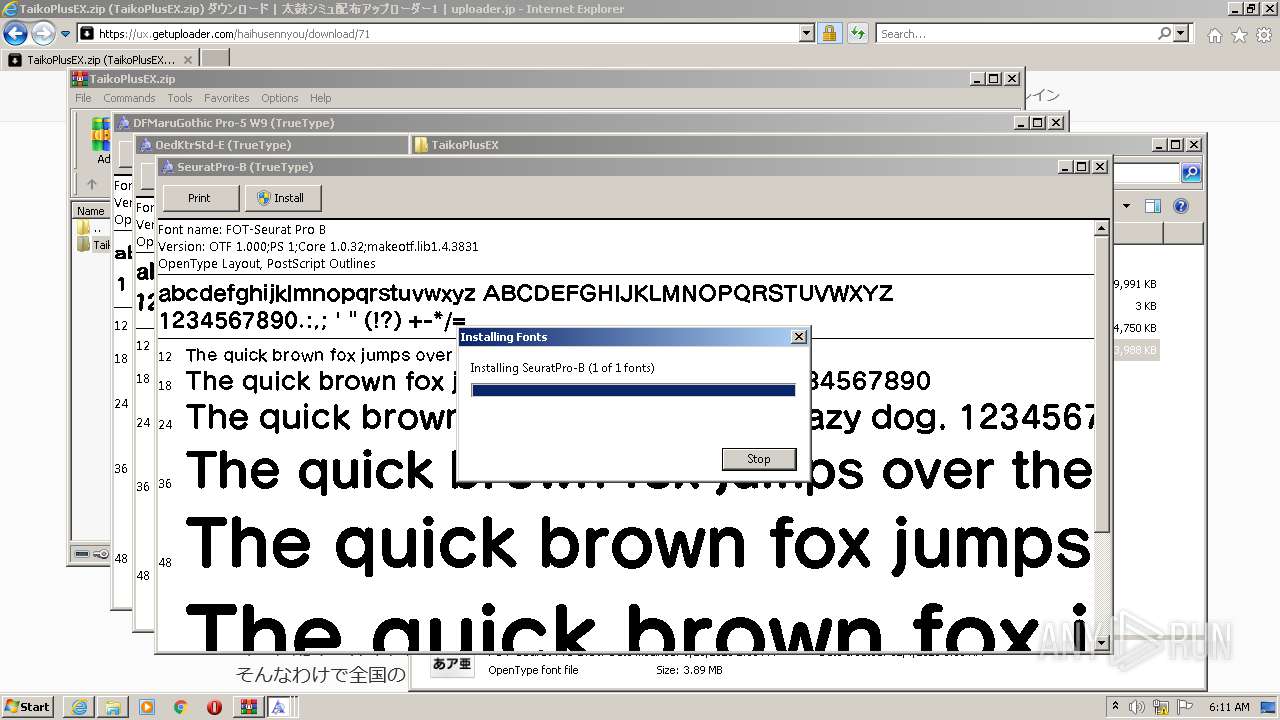This screenshot has width=1280, height=720.
Task: Toggle the Explorer preview pane icon
Action: 1153,207
